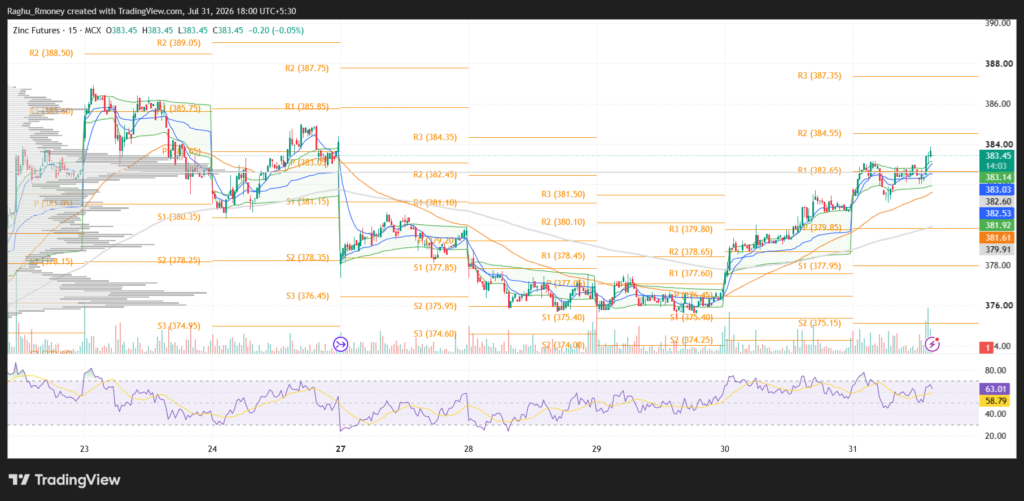Click the red badge showing 1
The image size is (1024, 501).
point(988,347)
